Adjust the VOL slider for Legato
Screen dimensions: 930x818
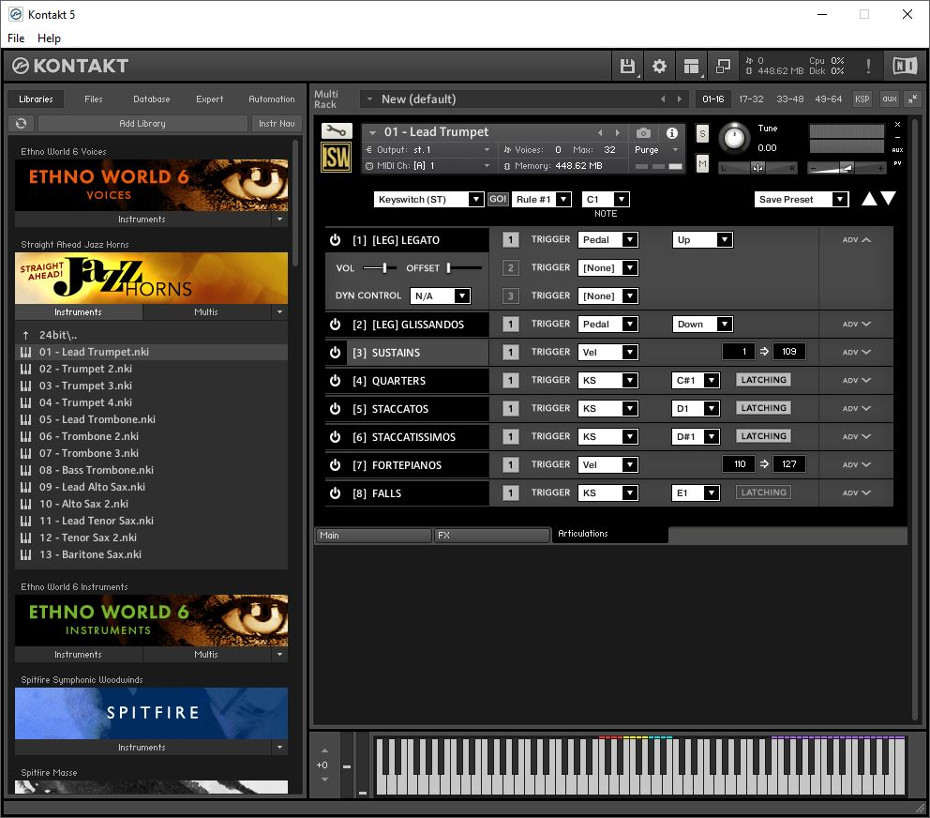380,268
